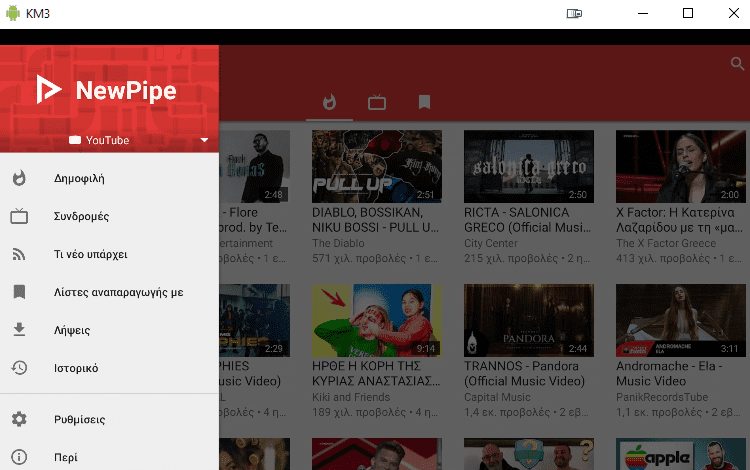Screen dimensions: 750x470
Task: Select the YouTube service label
Action: tap(107, 140)
